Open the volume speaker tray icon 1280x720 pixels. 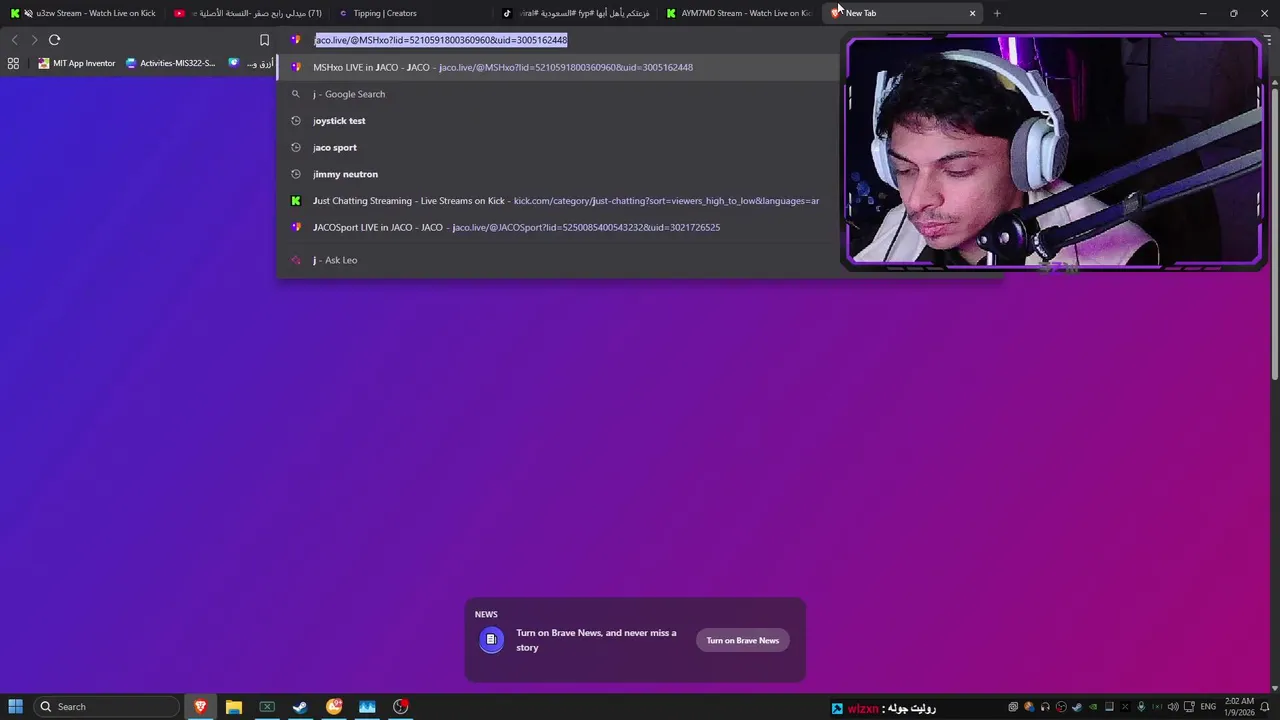pos(1173,707)
